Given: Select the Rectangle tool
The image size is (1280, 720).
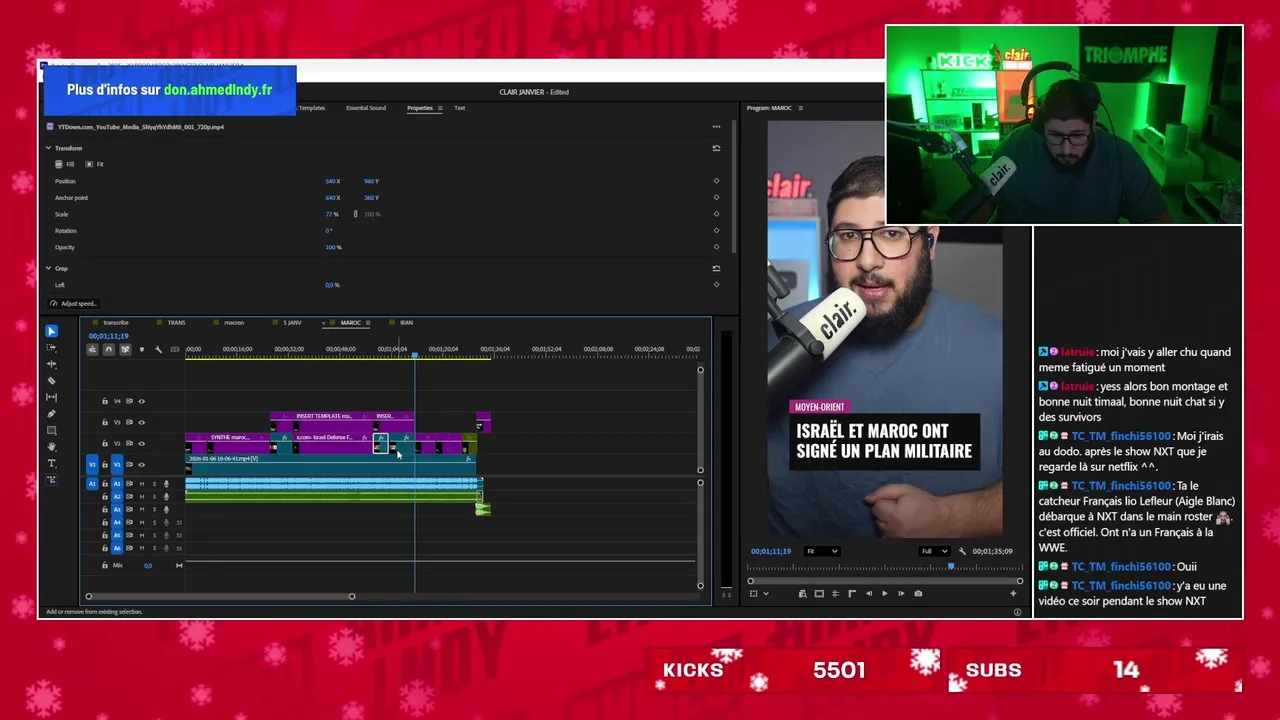Looking at the screenshot, I should coord(52,430).
